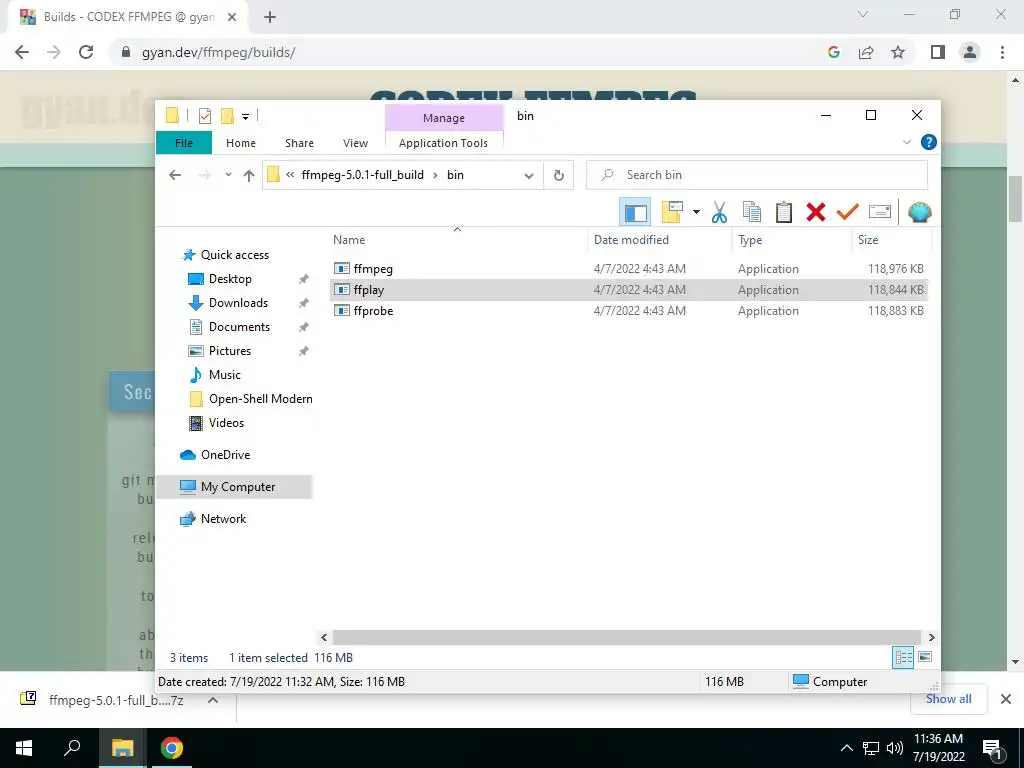Viewport: 1024px width, 768px height.
Task: Reload the Chrome page
Action: [x=86, y=52]
